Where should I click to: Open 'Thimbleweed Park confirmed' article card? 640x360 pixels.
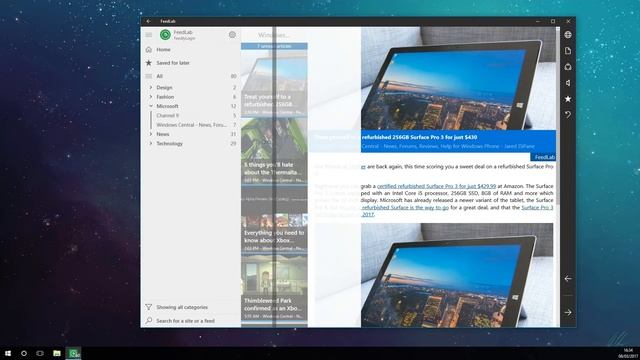274,288
